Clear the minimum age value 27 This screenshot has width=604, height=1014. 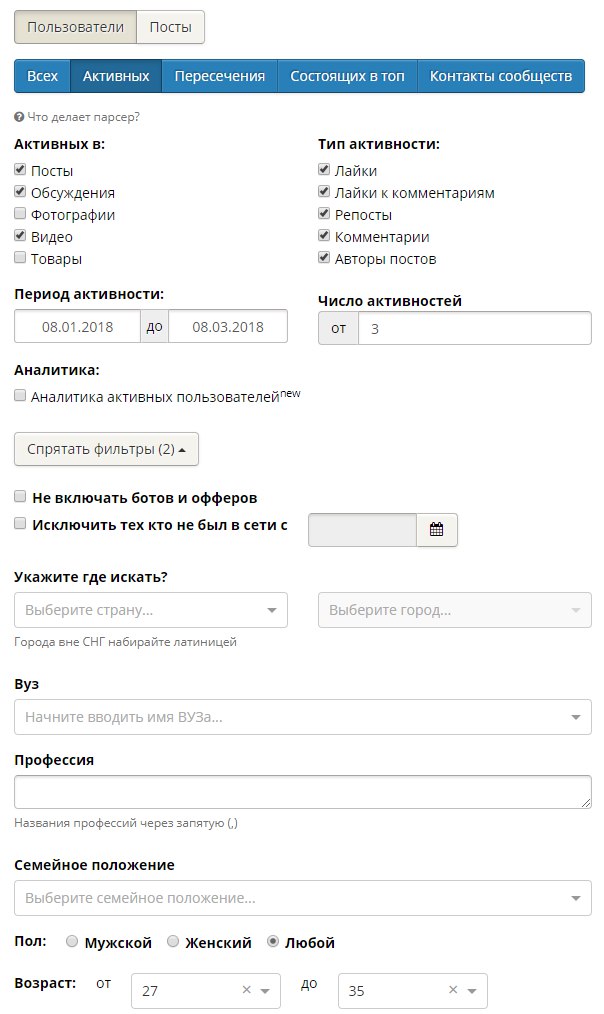[x=246, y=990]
